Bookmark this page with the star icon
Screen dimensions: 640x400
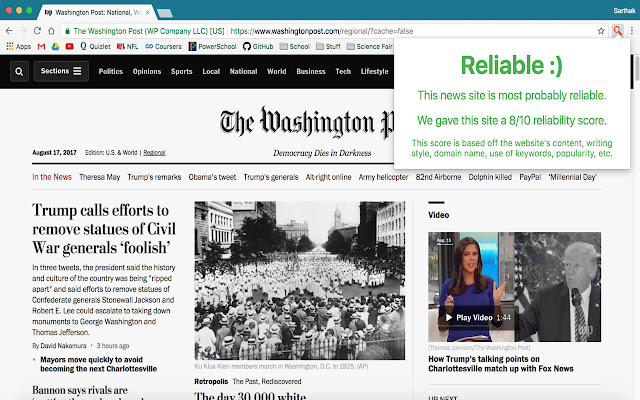[601, 31]
